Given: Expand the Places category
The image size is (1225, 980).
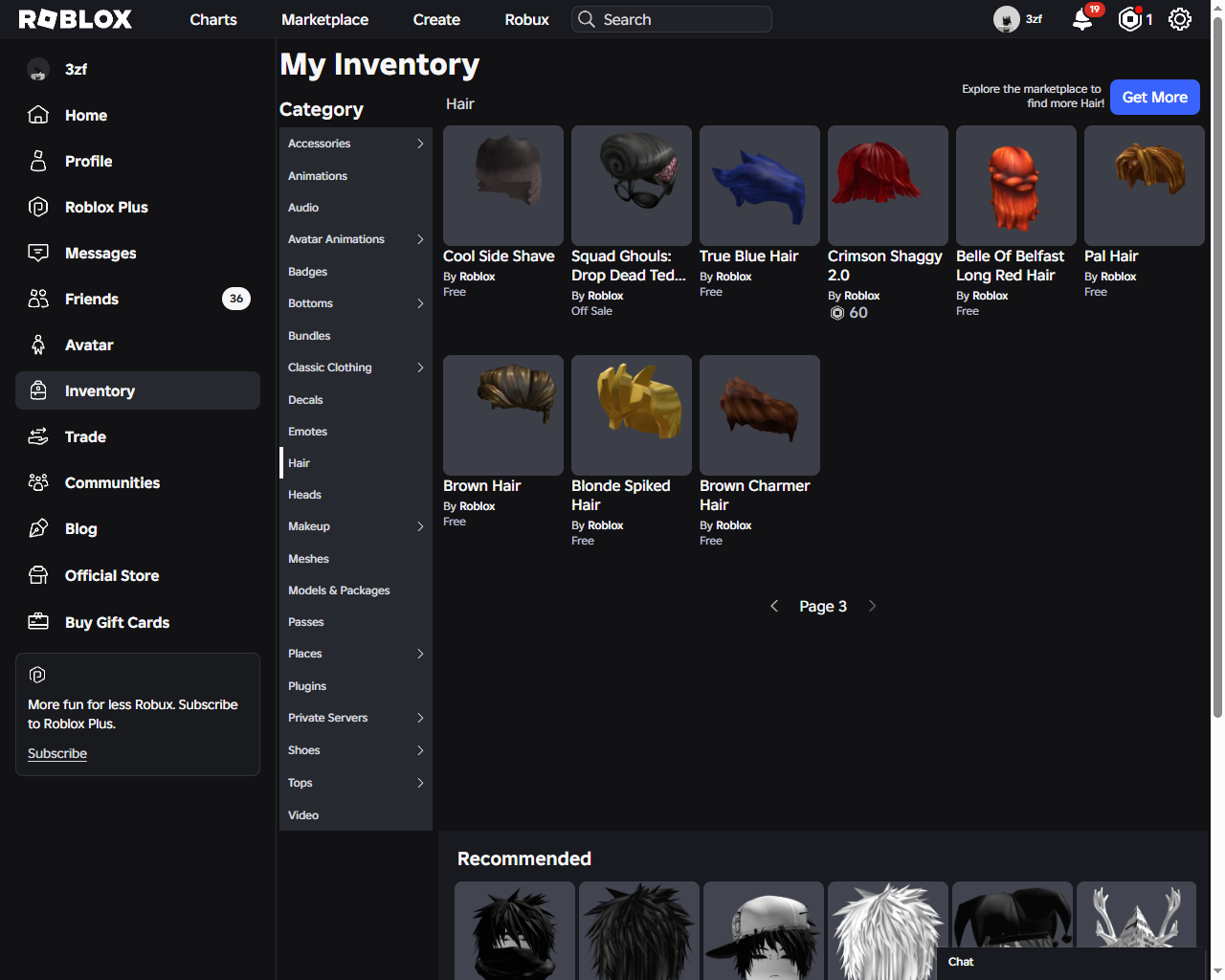Looking at the screenshot, I should pyautogui.click(x=420, y=654).
